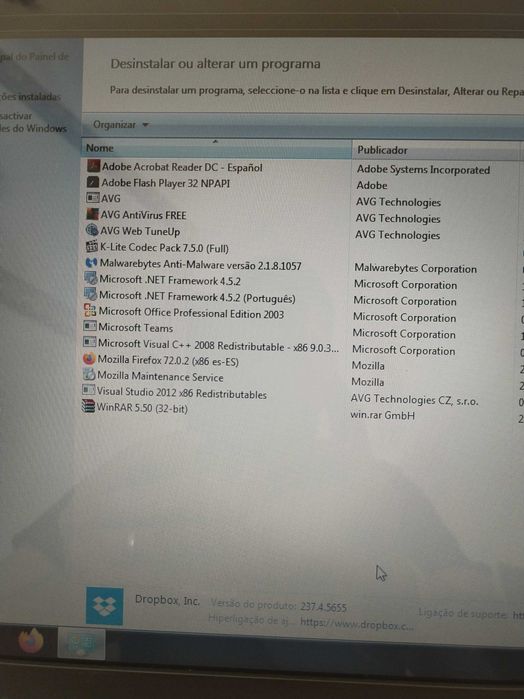
Task: Sort list by the Publicador column header
Action: coord(435,150)
